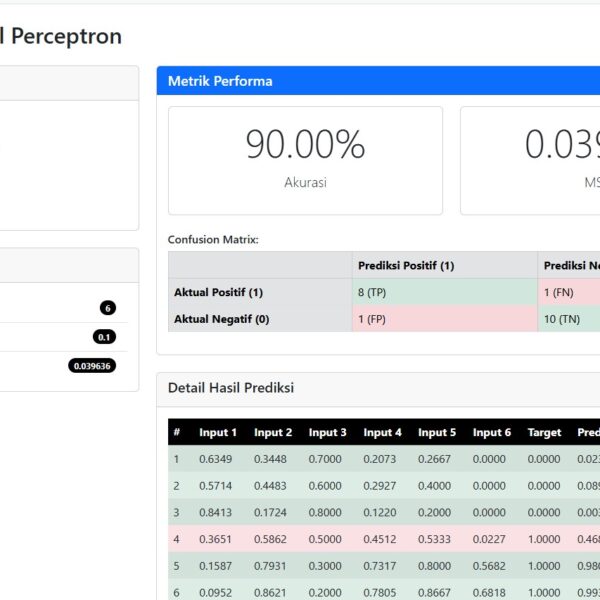Click the Input 2 column header
Viewport: 600px width, 600px height.
coord(273,432)
